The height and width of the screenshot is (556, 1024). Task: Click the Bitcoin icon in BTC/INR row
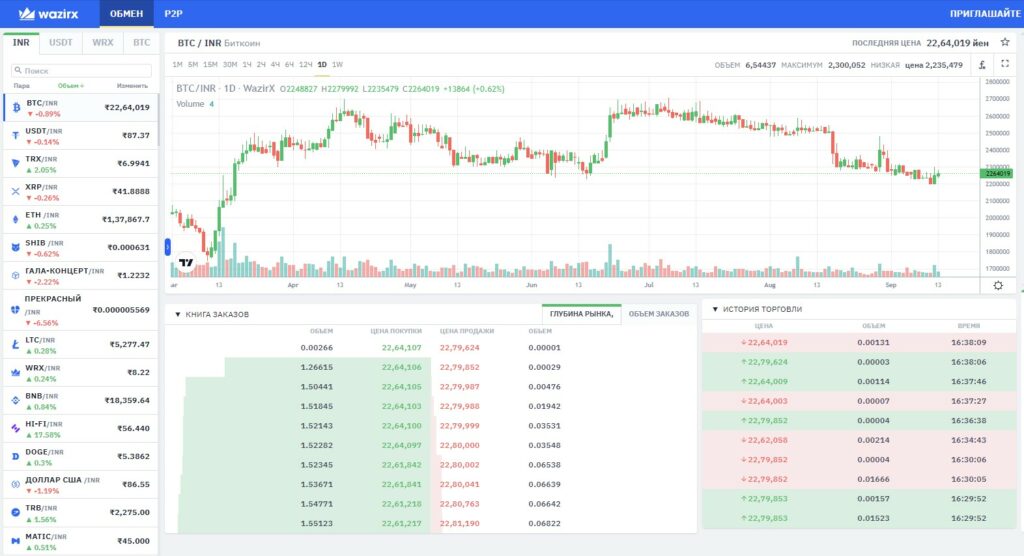coord(16,108)
